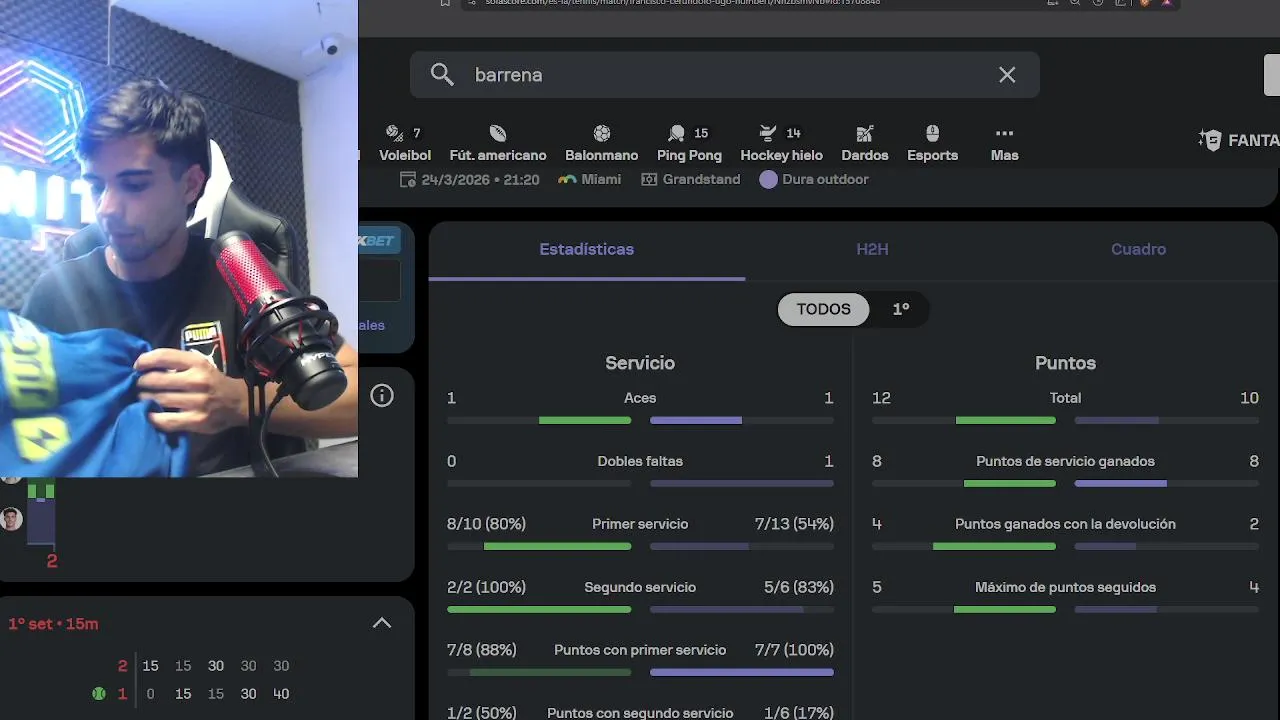
Task: Click the Grandstand court icon
Action: click(x=649, y=180)
